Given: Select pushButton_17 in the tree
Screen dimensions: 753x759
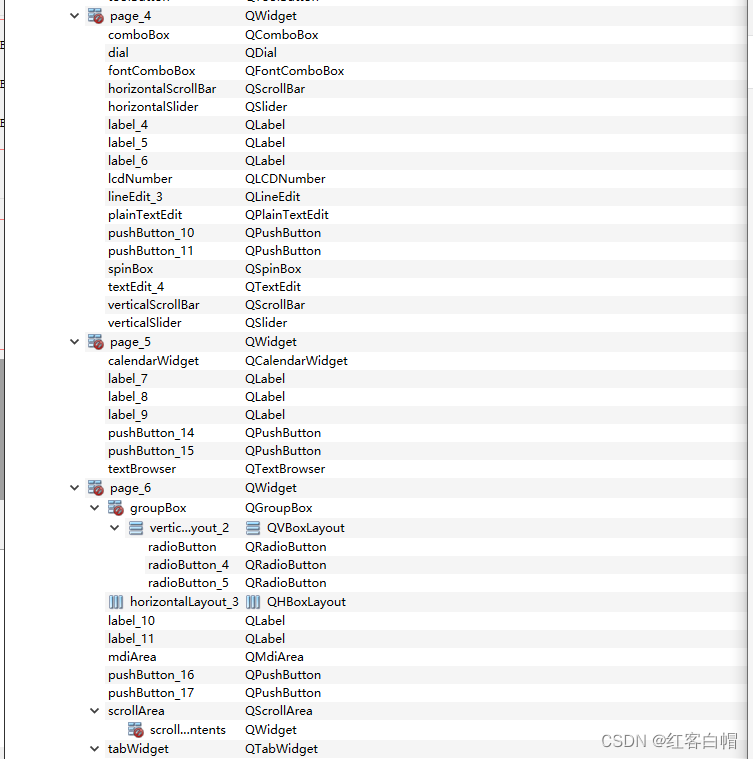Looking at the screenshot, I should [x=151, y=693].
